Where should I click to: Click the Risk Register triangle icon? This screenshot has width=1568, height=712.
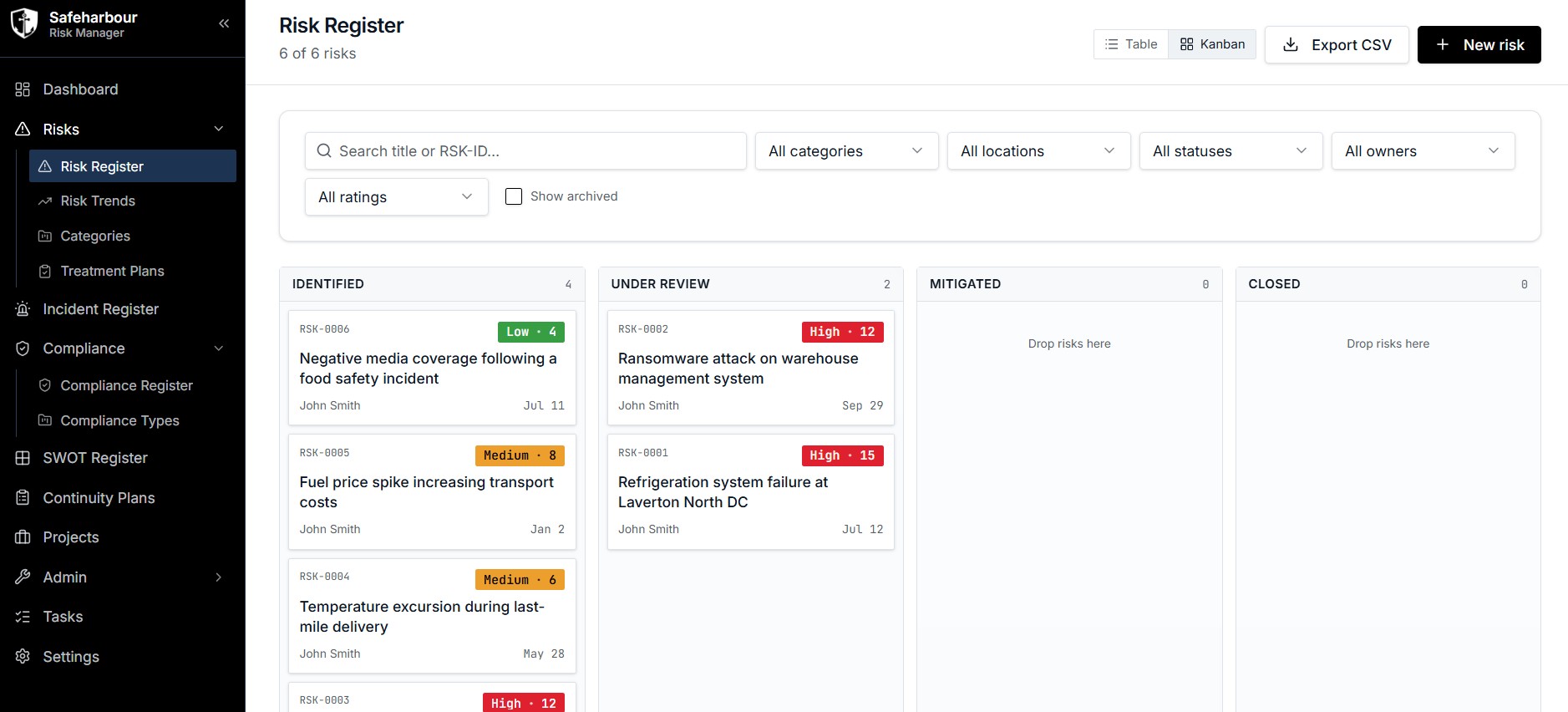pos(45,166)
